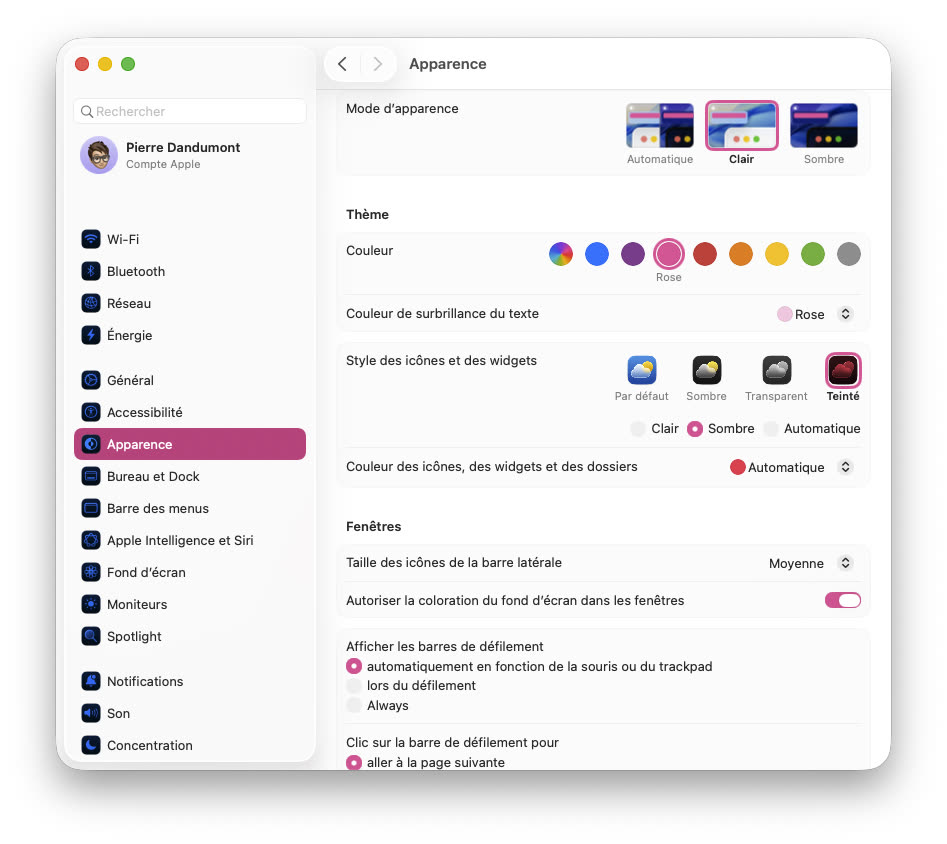Click the Son speaker icon
Viewport: 947px width, 844px height.
point(91,713)
